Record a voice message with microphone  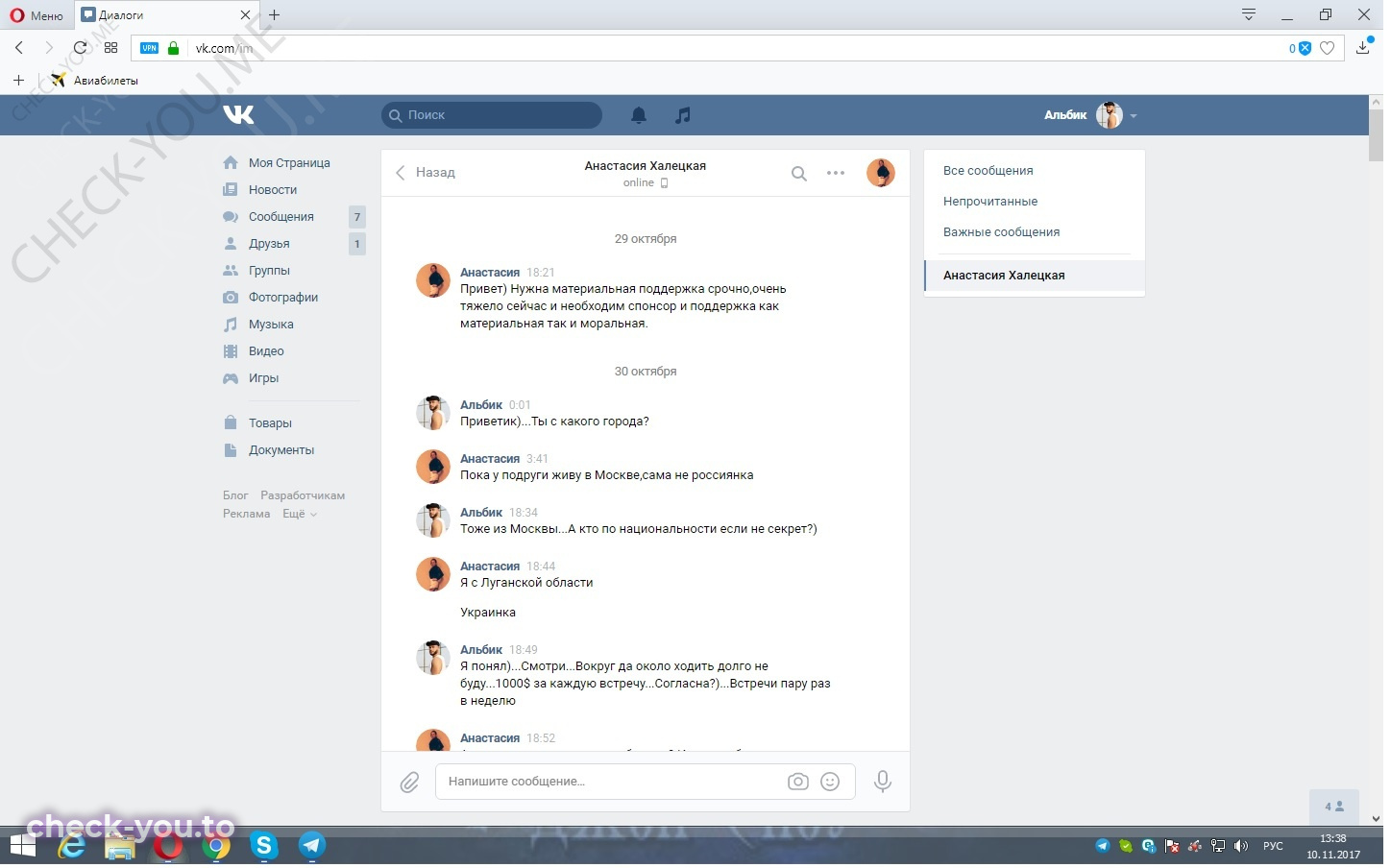pos(883,782)
